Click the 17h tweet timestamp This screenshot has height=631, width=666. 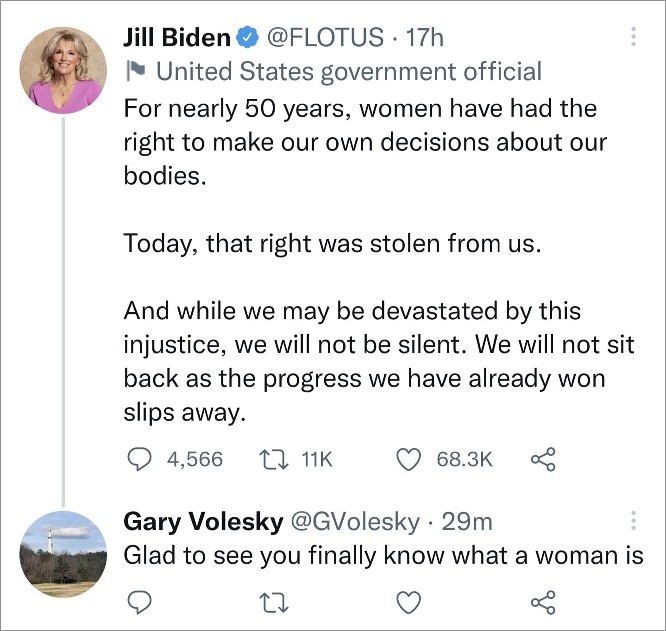point(425,38)
